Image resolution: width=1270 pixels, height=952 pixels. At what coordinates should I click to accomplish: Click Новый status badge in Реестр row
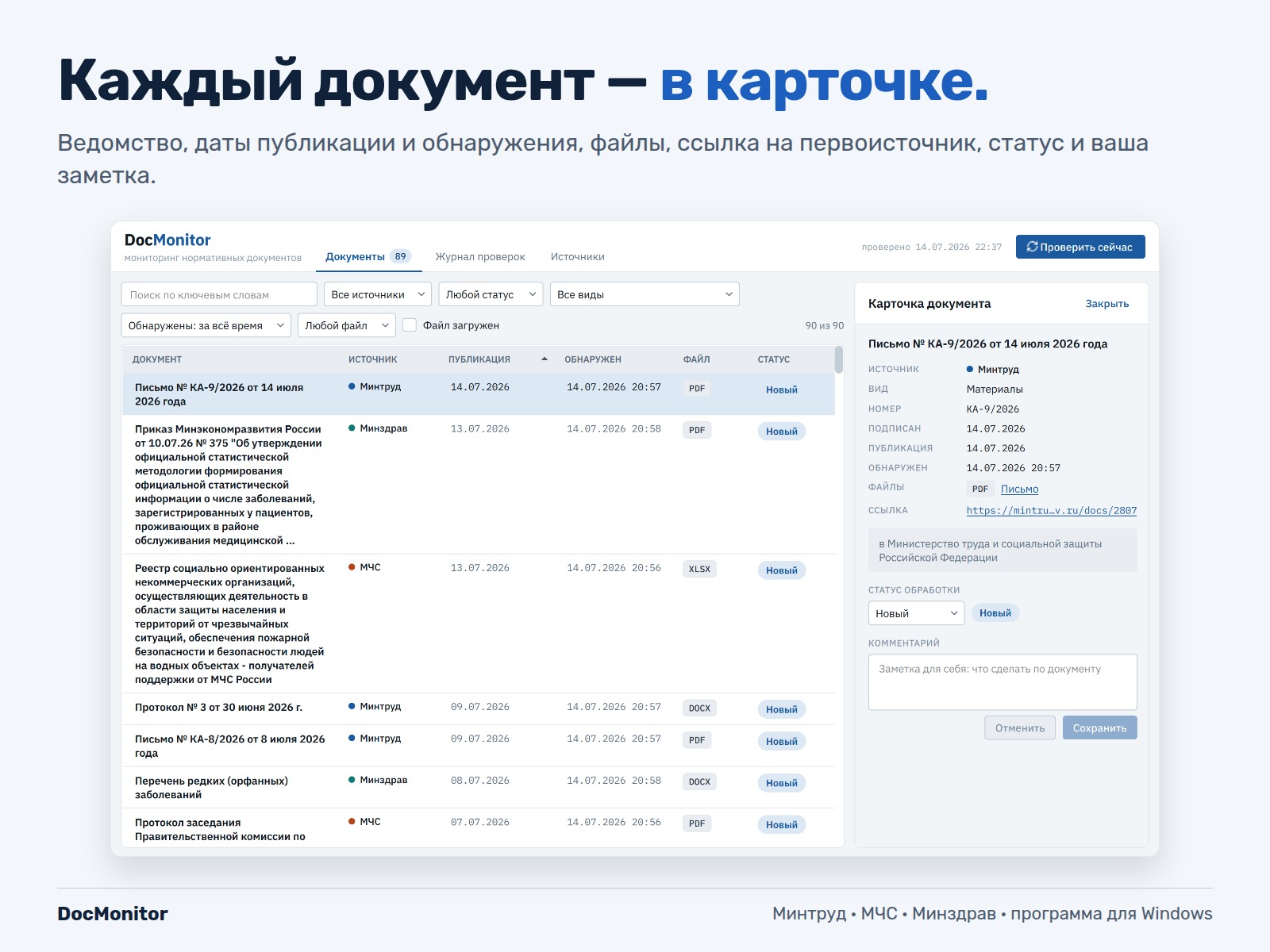pos(782,570)
